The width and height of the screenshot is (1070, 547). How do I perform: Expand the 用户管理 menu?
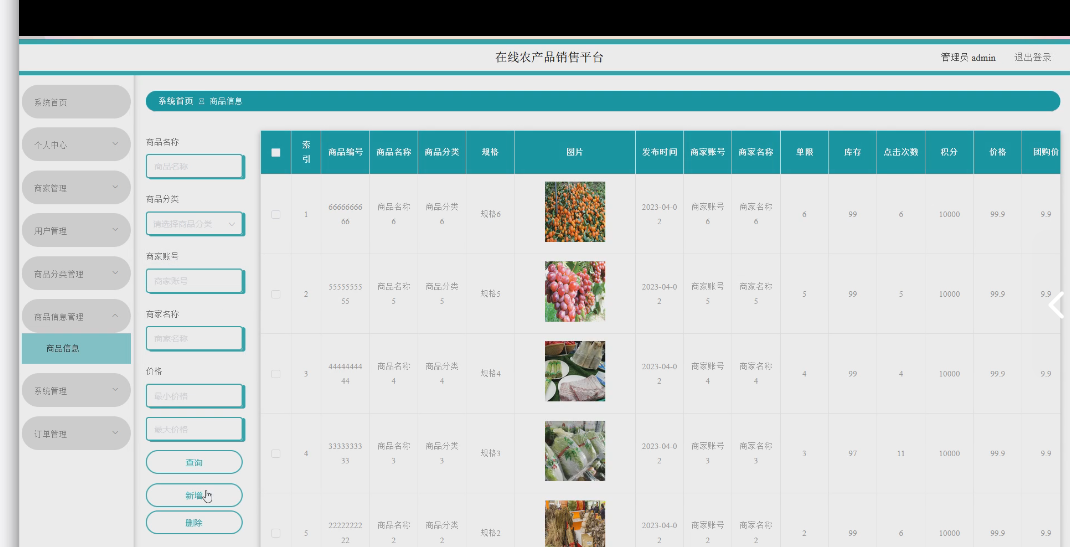tap(76, 231)
